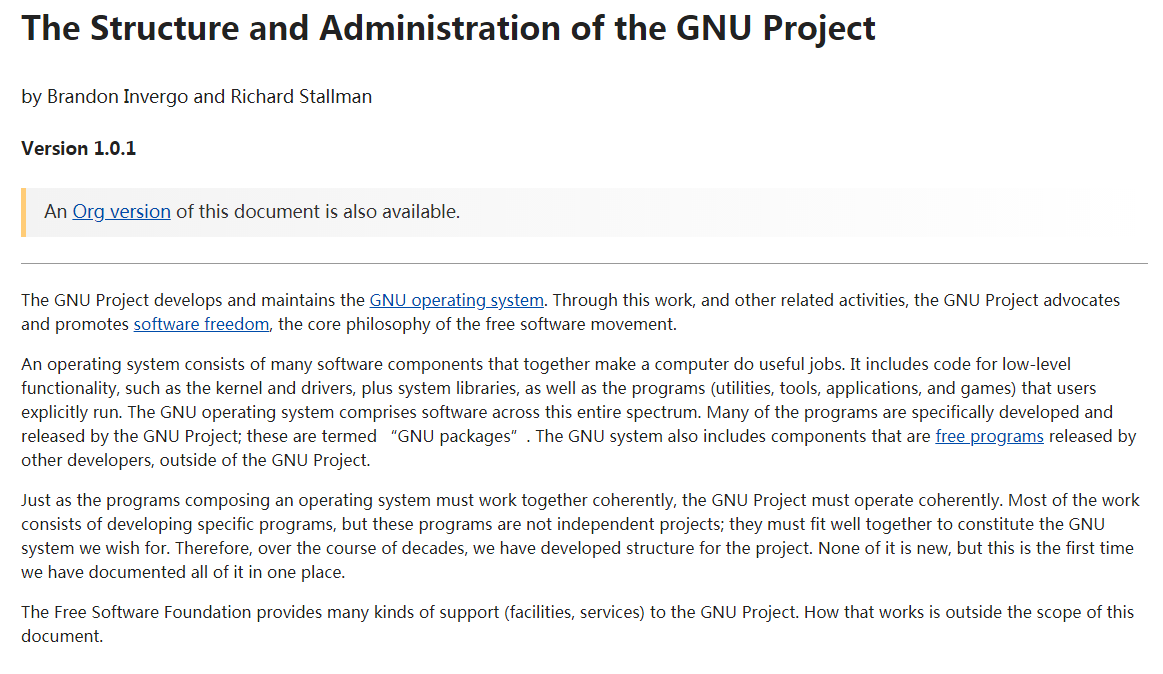
Task: Open the software freedom link
Action: (201, 324)
